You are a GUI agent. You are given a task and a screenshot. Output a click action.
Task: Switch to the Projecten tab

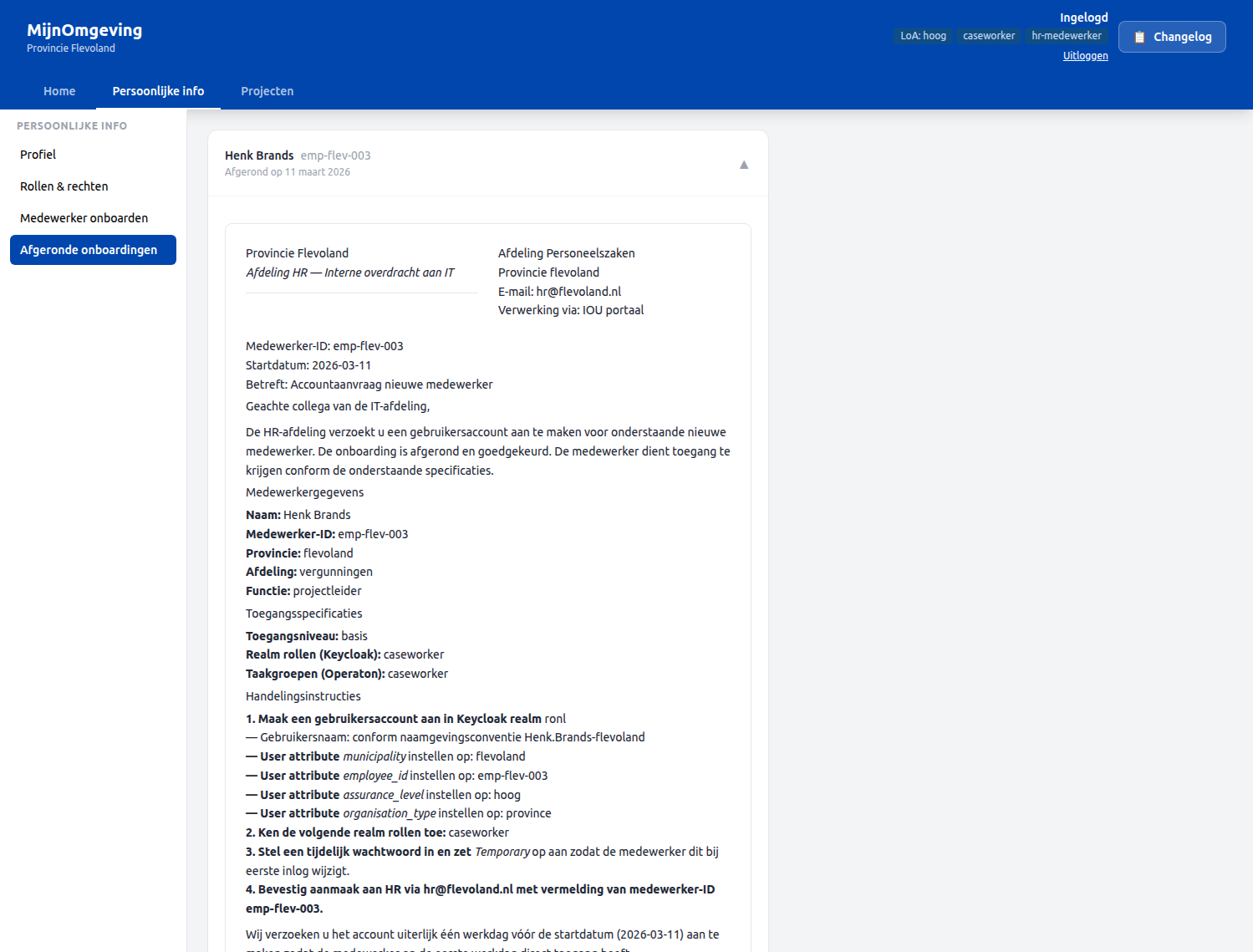[267, 91]
